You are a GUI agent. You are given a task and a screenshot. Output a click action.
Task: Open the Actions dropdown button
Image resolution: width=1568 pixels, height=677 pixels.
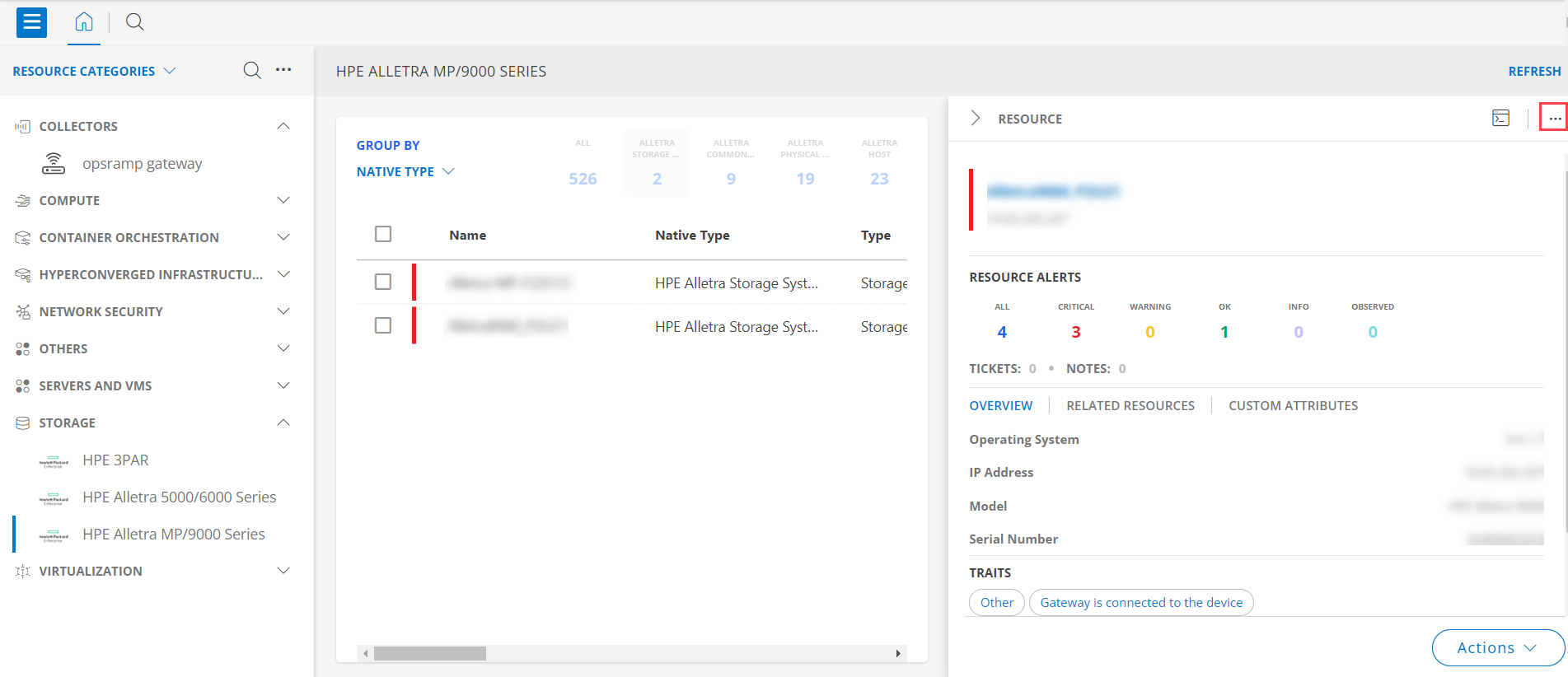tap(1497, 647)
